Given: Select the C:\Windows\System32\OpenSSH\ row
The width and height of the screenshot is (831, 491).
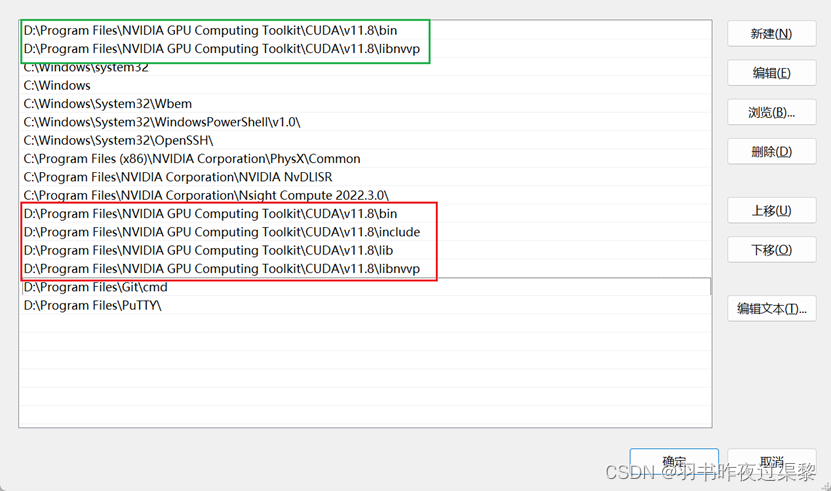Looking at the screenshot, I should [365, 141].
